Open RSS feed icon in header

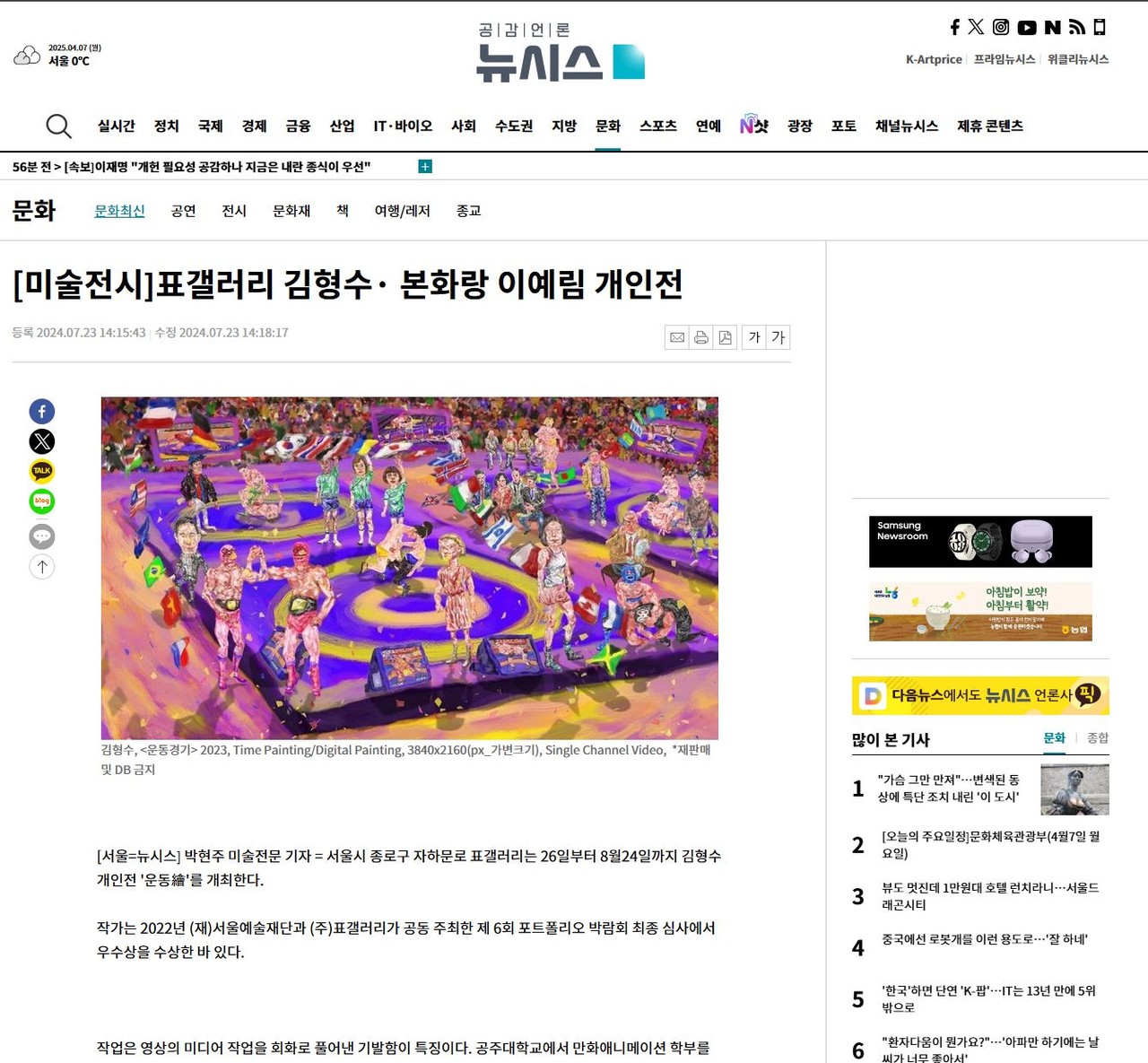tap(1077, 27)
